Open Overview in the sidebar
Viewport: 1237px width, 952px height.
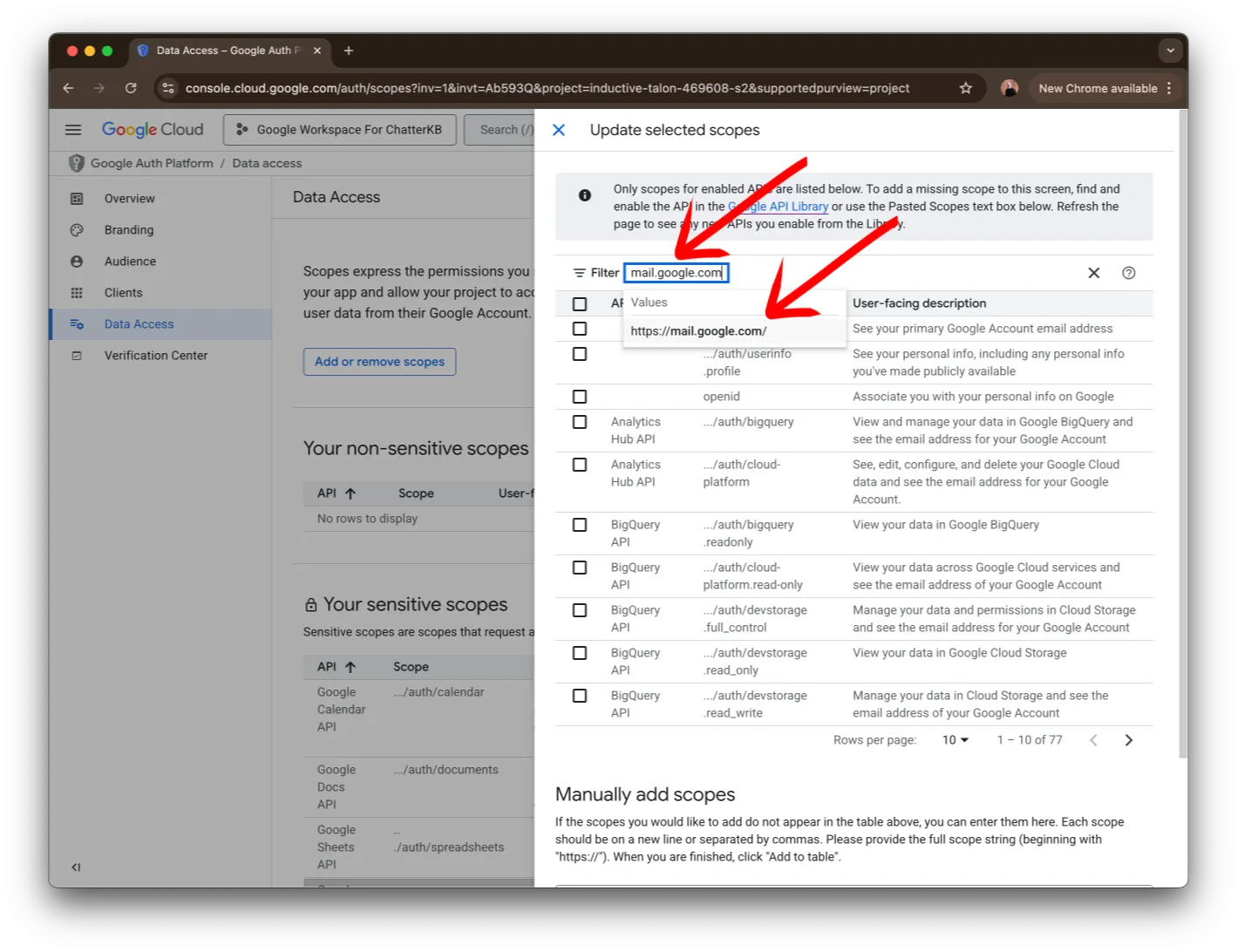130,199
